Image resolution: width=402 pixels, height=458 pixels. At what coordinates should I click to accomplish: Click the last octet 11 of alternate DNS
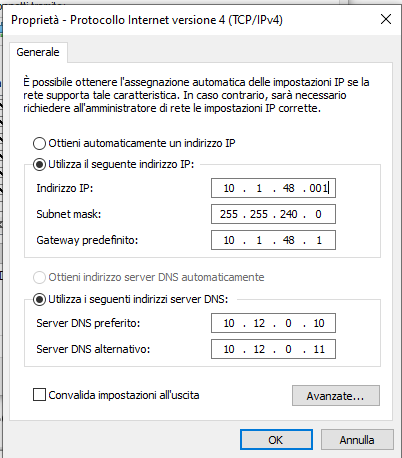[319, 349]
